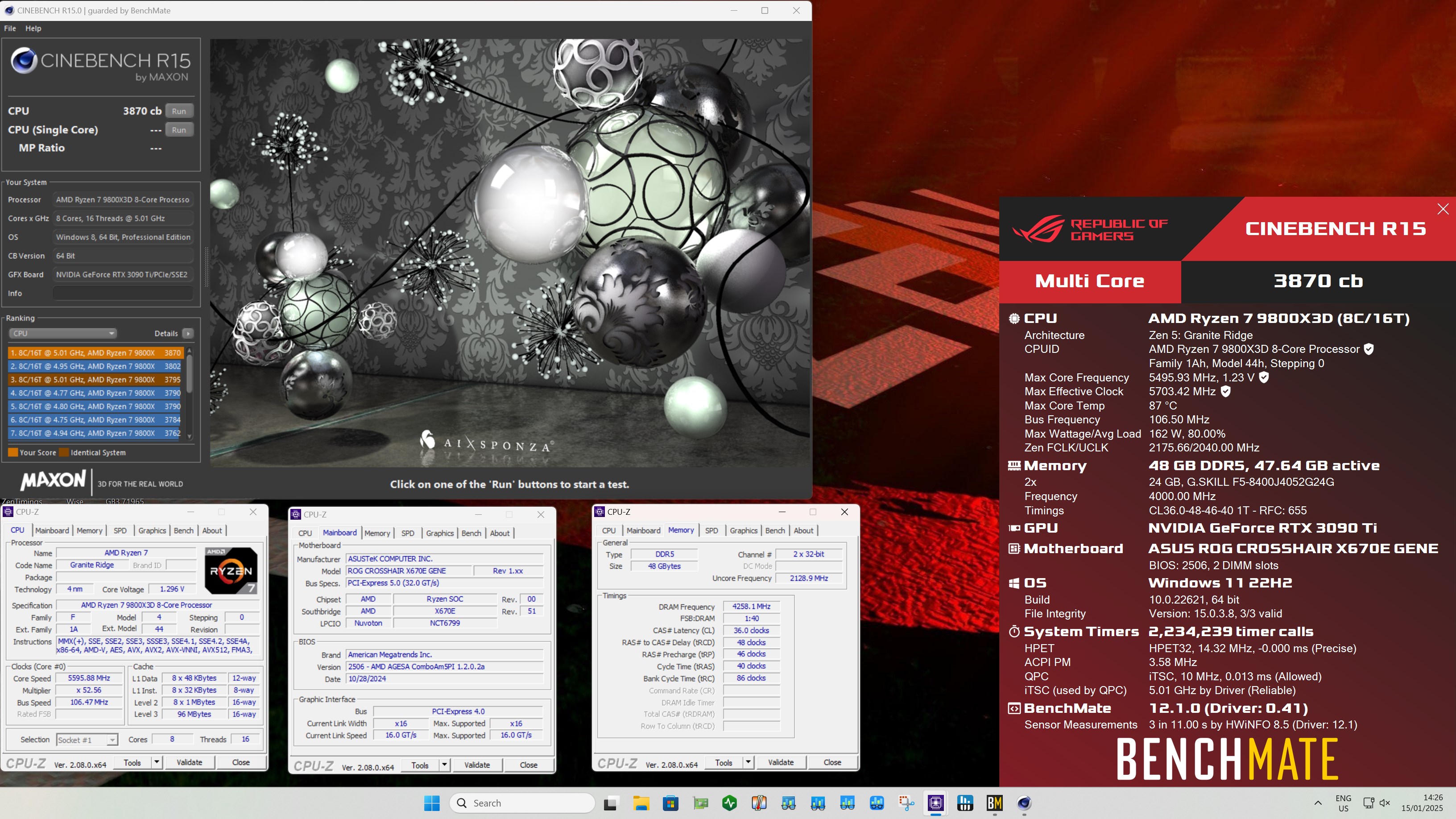
Task: Open the Windows Start menu
Action: tap(432, 803)
